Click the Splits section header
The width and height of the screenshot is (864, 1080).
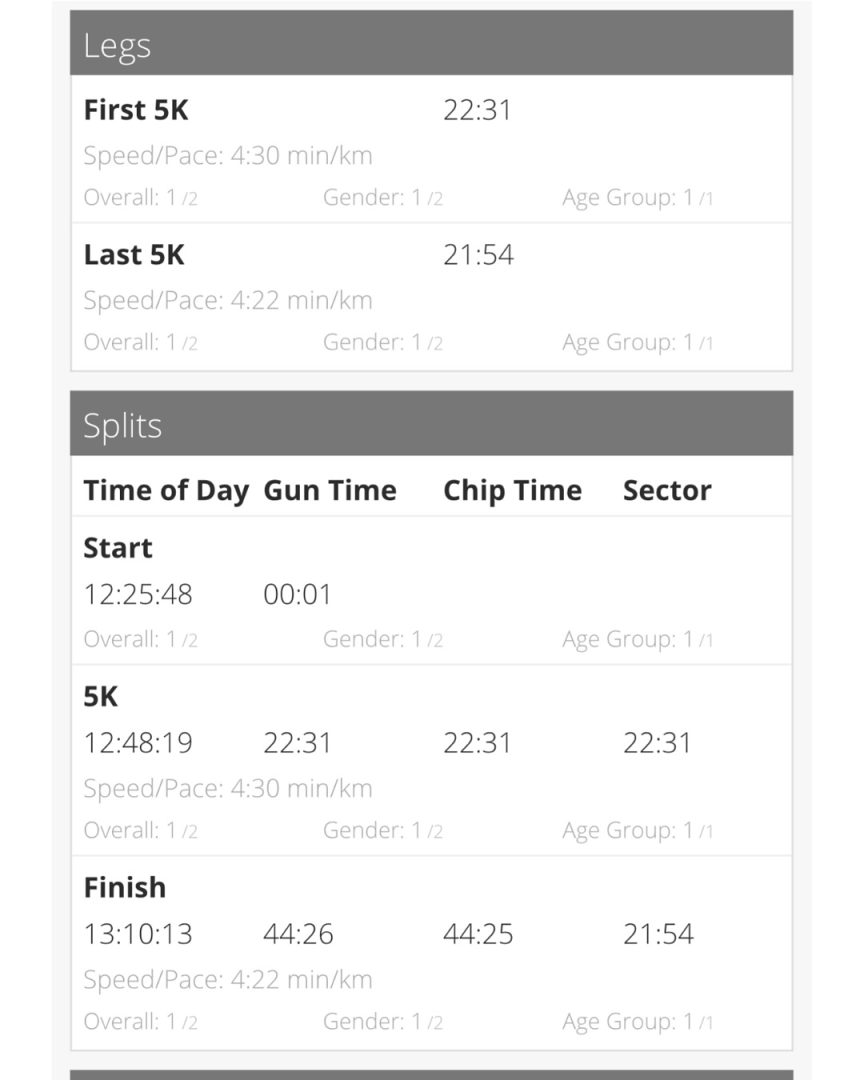pyautogui.click(x=431, y=423)
